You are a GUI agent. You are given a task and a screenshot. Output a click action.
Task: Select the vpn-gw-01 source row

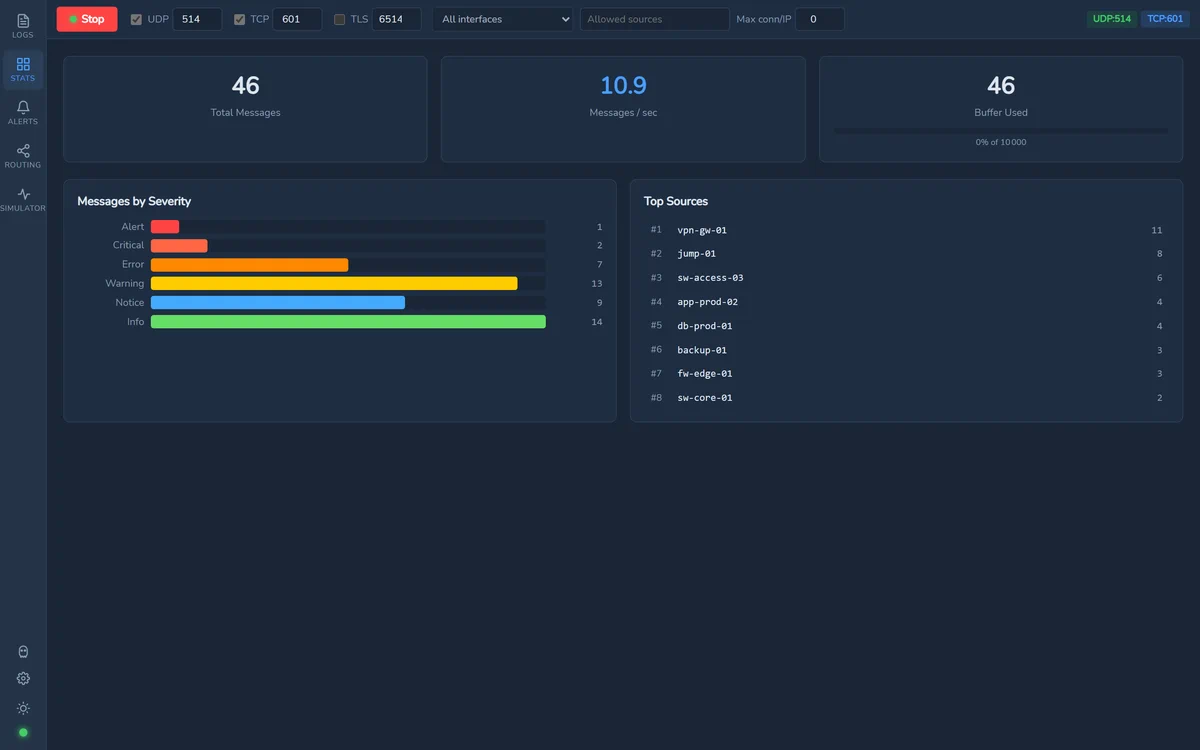(906, 230)
